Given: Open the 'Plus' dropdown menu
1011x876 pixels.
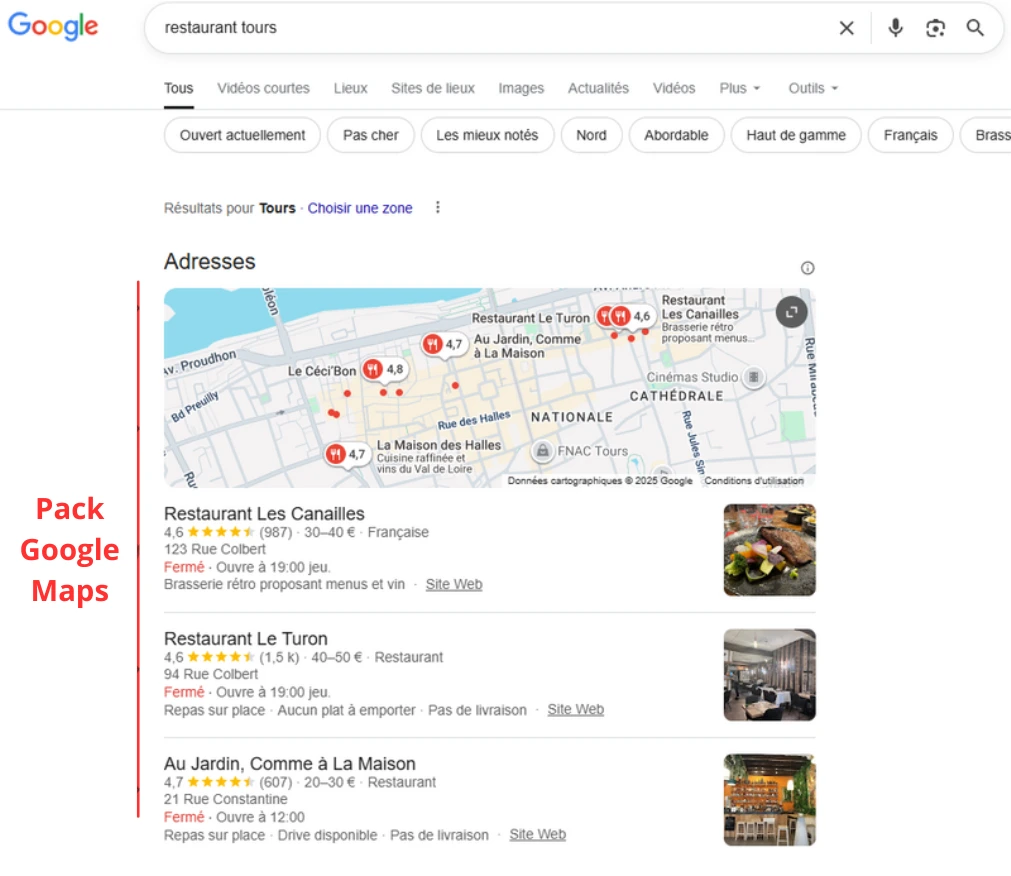Looking at the screenshot, I should [x=739, y=88].
